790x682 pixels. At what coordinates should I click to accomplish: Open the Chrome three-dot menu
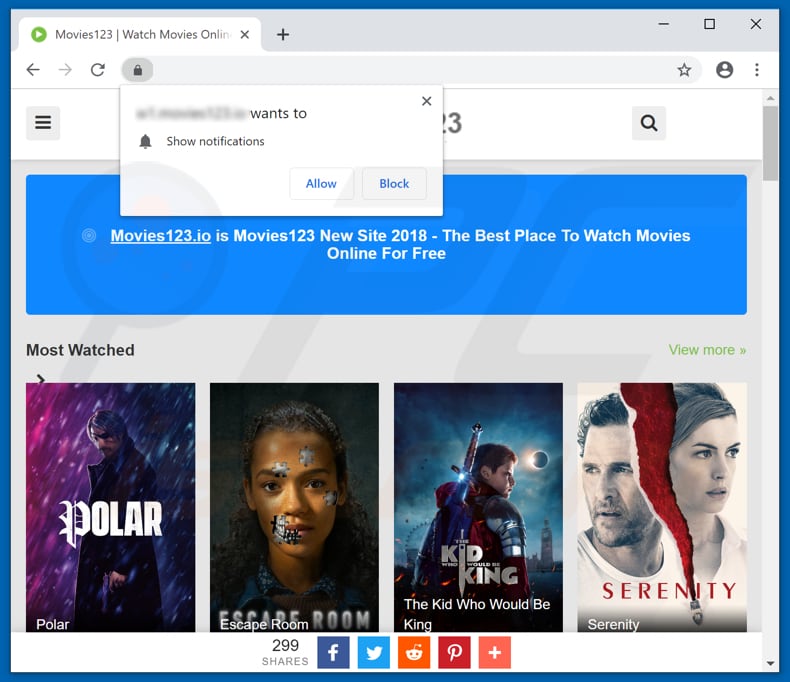(757, 70)
